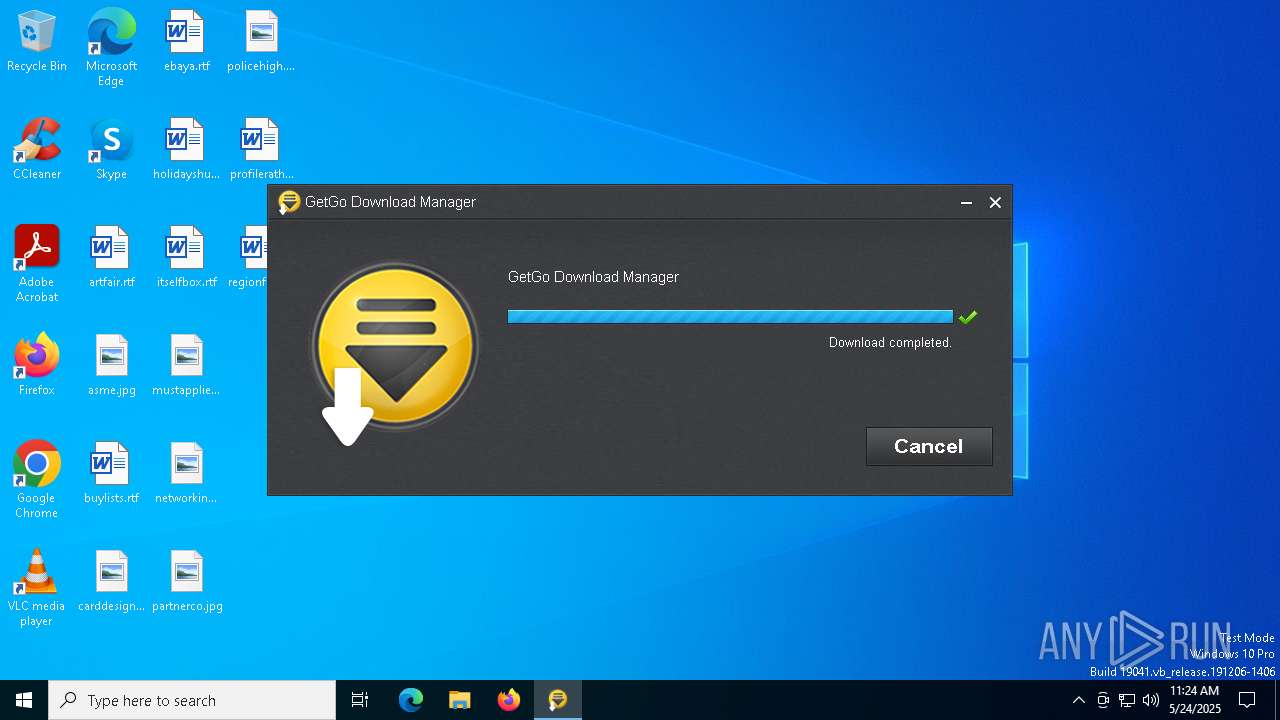Open the notification center
Screen dimensions: 1280x720
click(x=1247, y=700)
